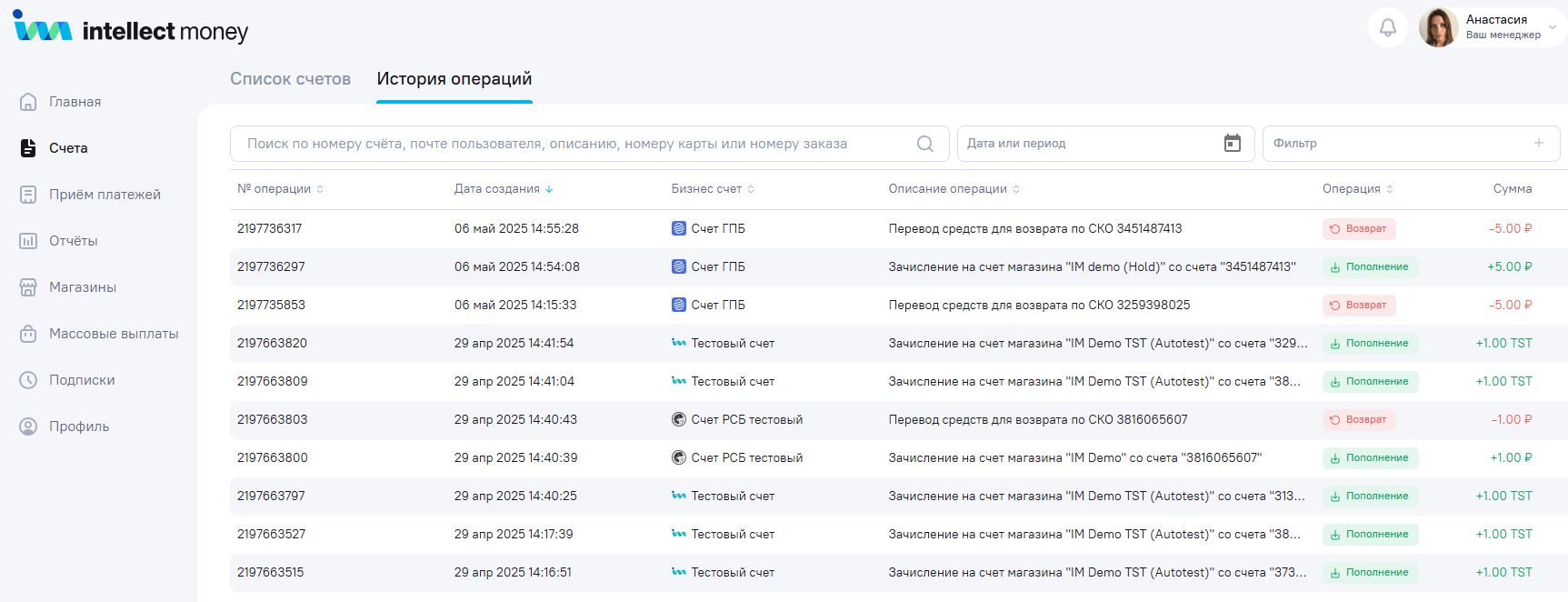The width and height of the screenshot is (1568, 602).
Task: Click the intellect money logo
Action: [131, 29]
